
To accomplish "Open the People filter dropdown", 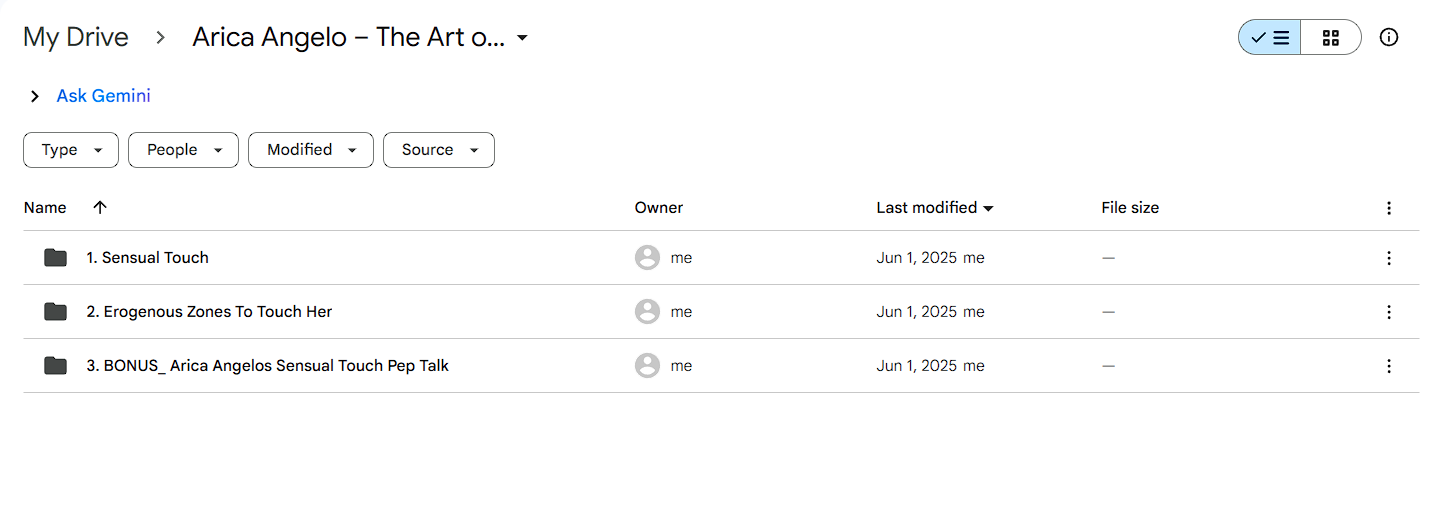I will pos(183,150).
